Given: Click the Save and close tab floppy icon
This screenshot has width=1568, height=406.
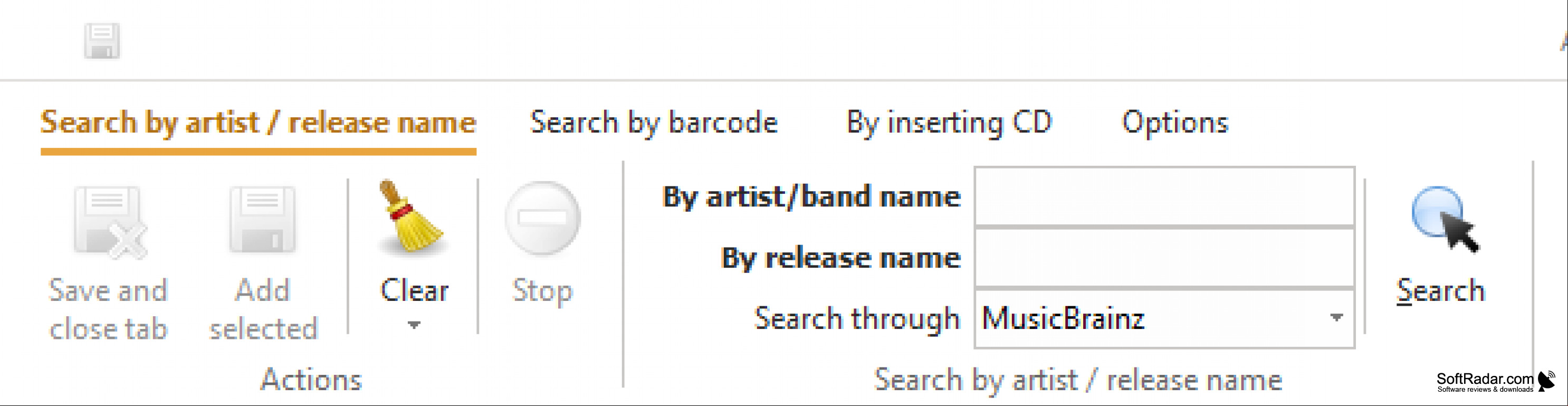Looking at the screenshot, I should coord(110,222).
